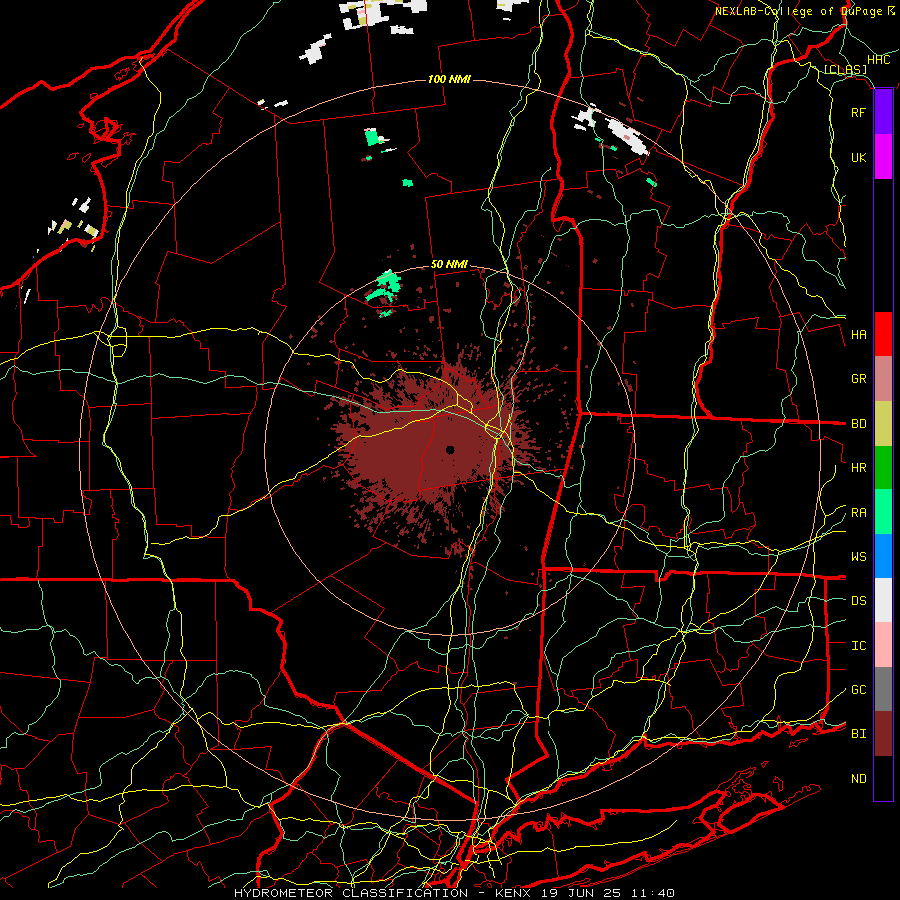Screen dimensions: 900x900
Task: Click the BI legend label
Action: coord(859,734)
